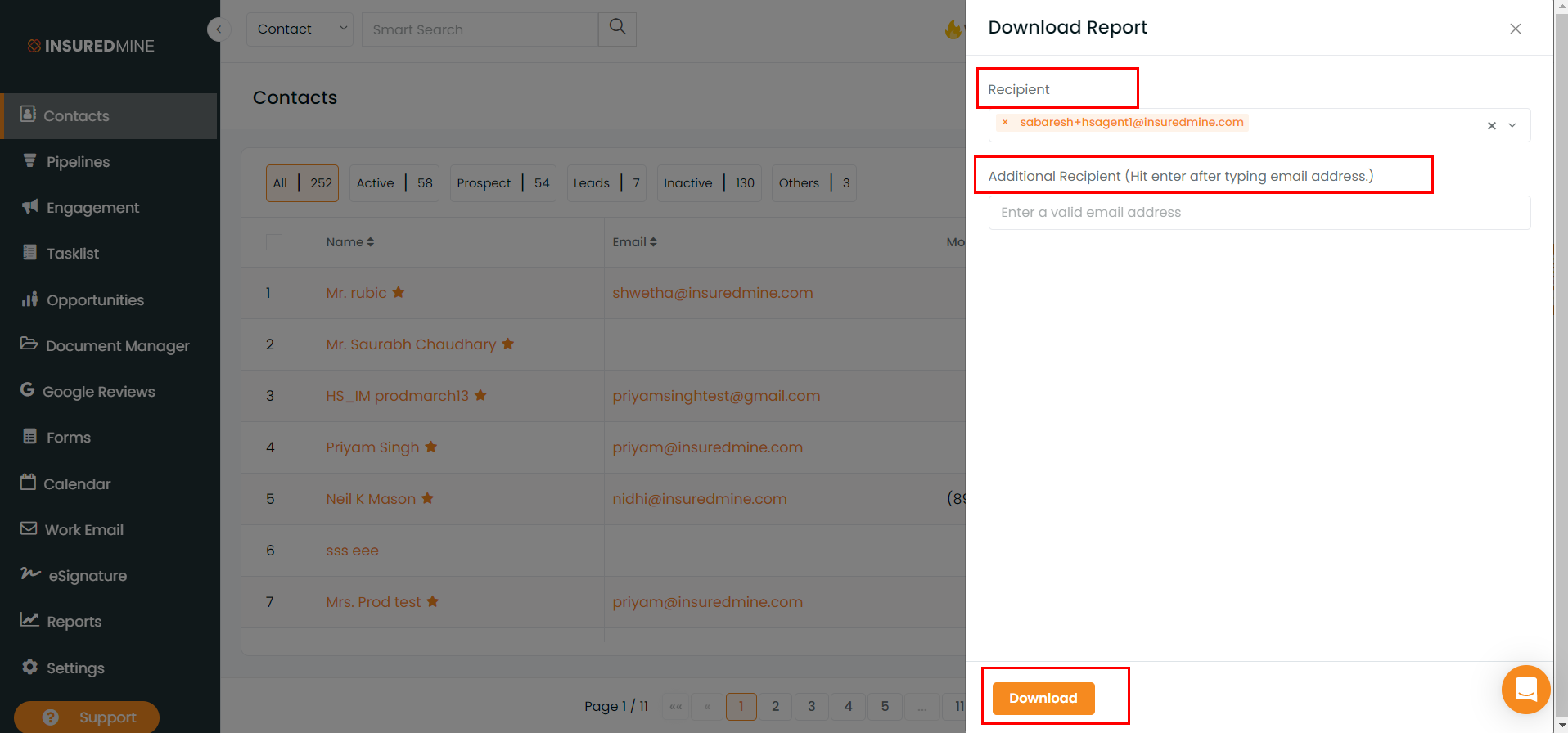Open contact sss eee
The height and width of the screenshot is (733, 1568).
[x=352, y=551]
